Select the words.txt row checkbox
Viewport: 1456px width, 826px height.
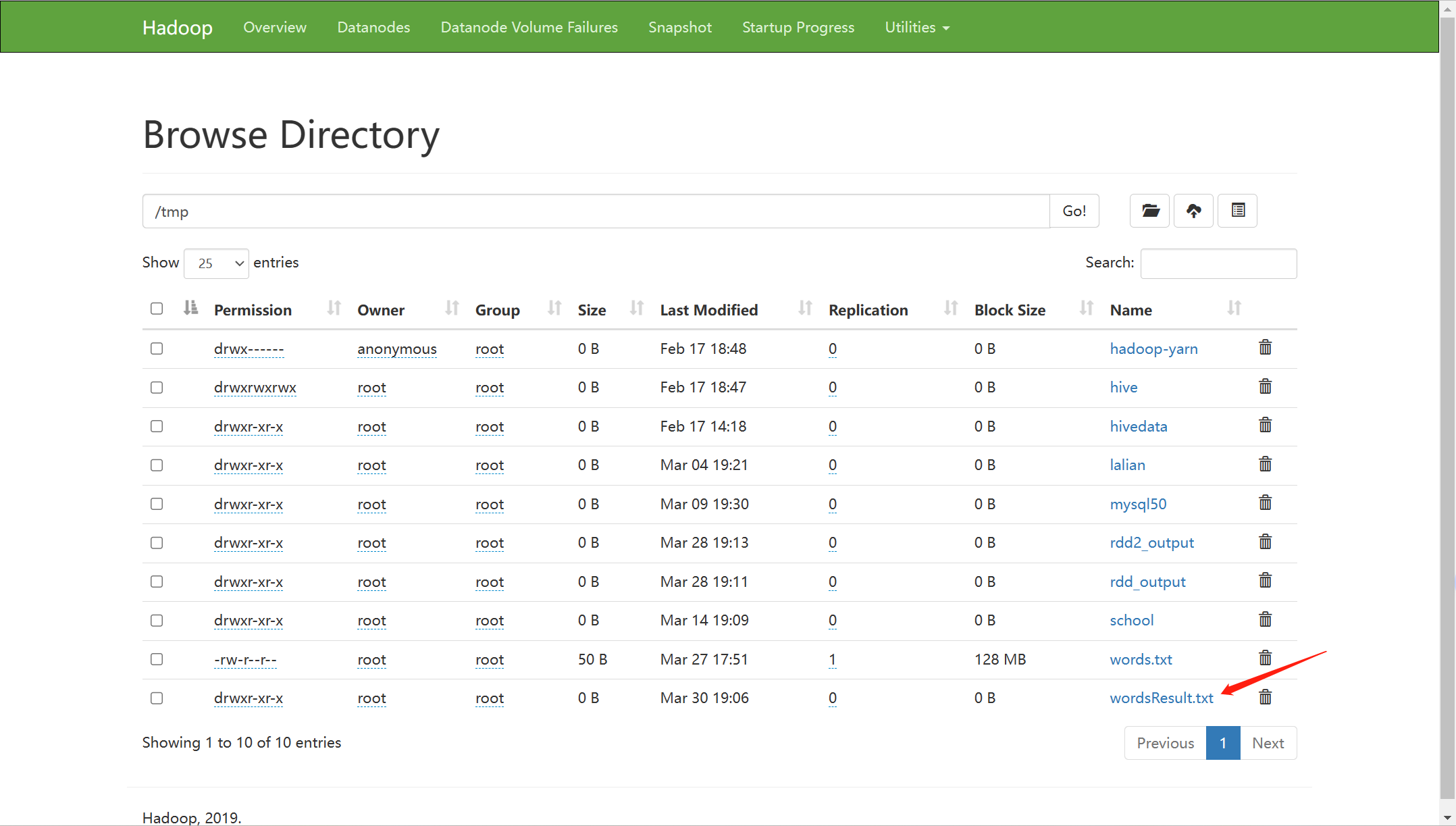tap(157, 659)
